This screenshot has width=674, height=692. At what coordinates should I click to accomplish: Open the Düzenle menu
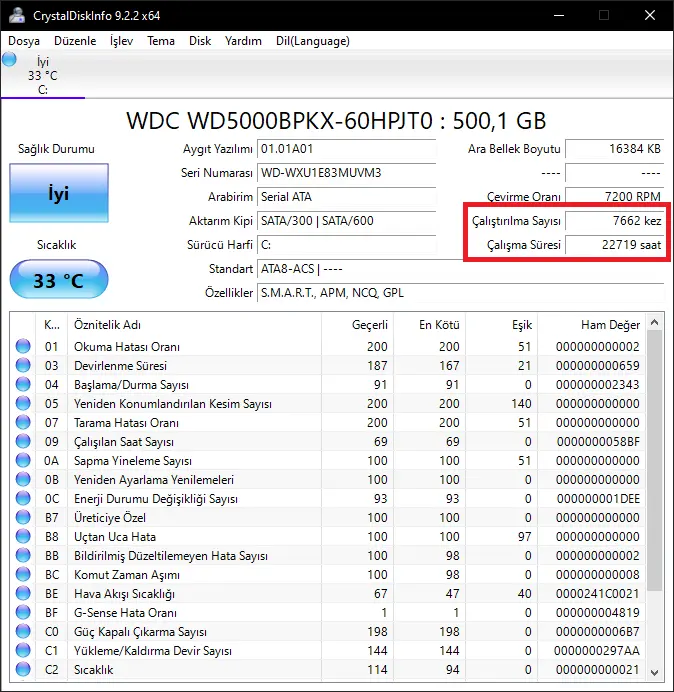click(75, 41)
